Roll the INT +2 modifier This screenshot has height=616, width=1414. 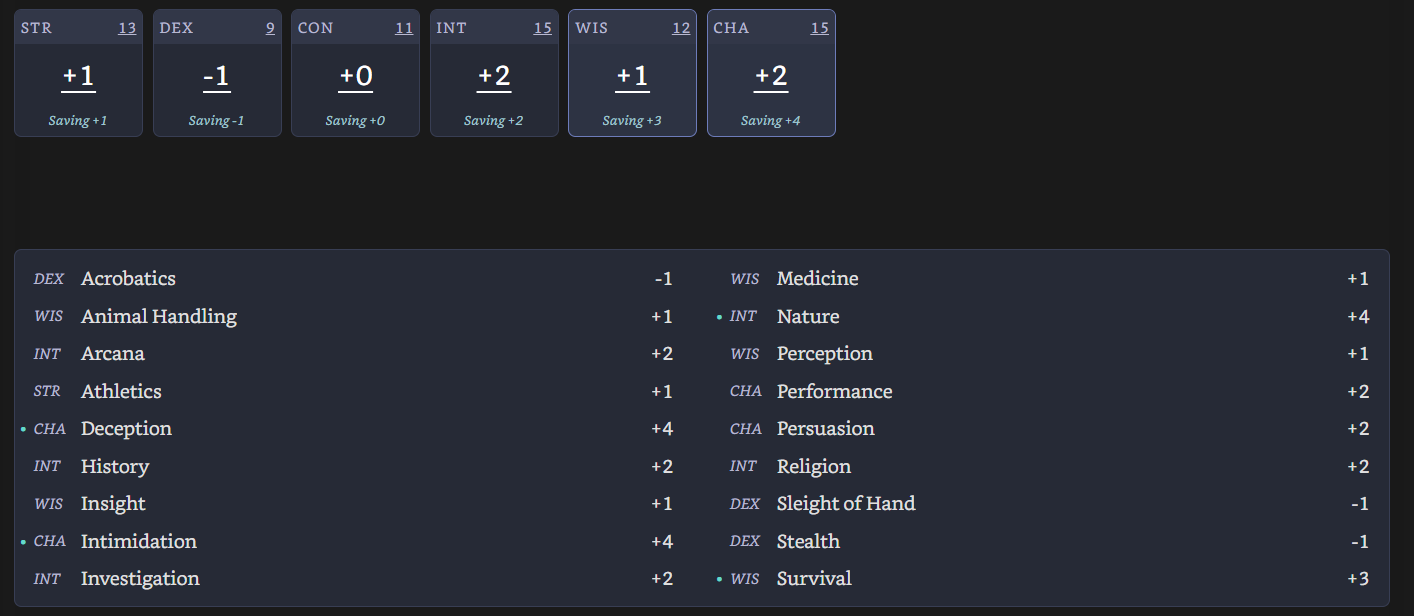(494, 76)
